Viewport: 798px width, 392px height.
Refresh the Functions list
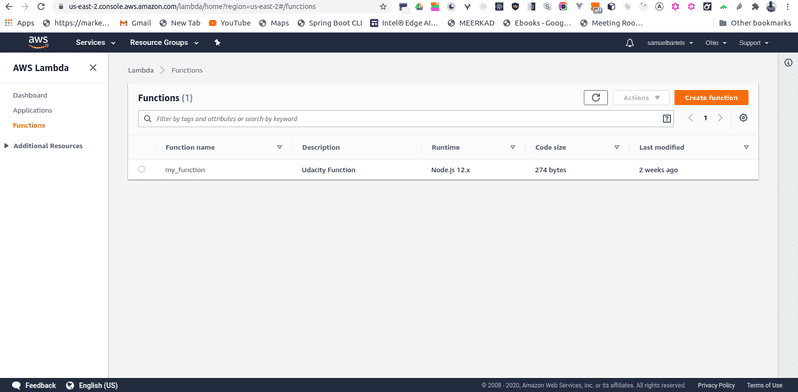point(595,98)
